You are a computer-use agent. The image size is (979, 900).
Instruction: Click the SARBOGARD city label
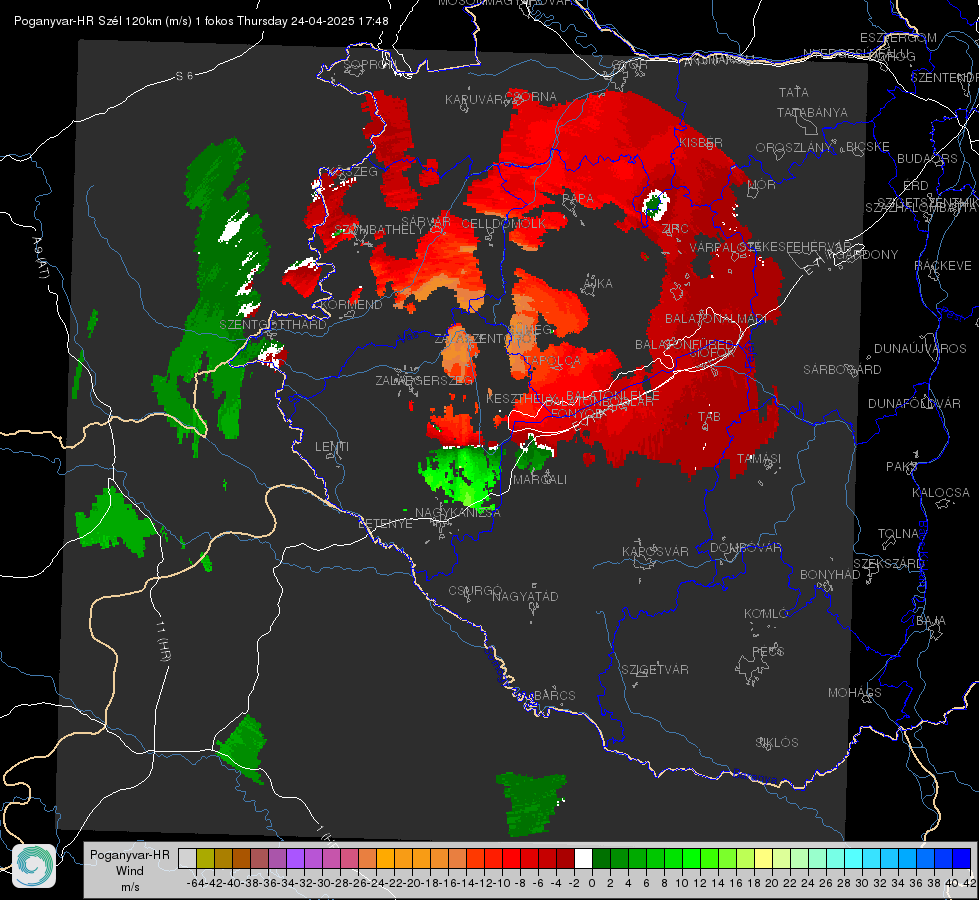tap(842, 370)
